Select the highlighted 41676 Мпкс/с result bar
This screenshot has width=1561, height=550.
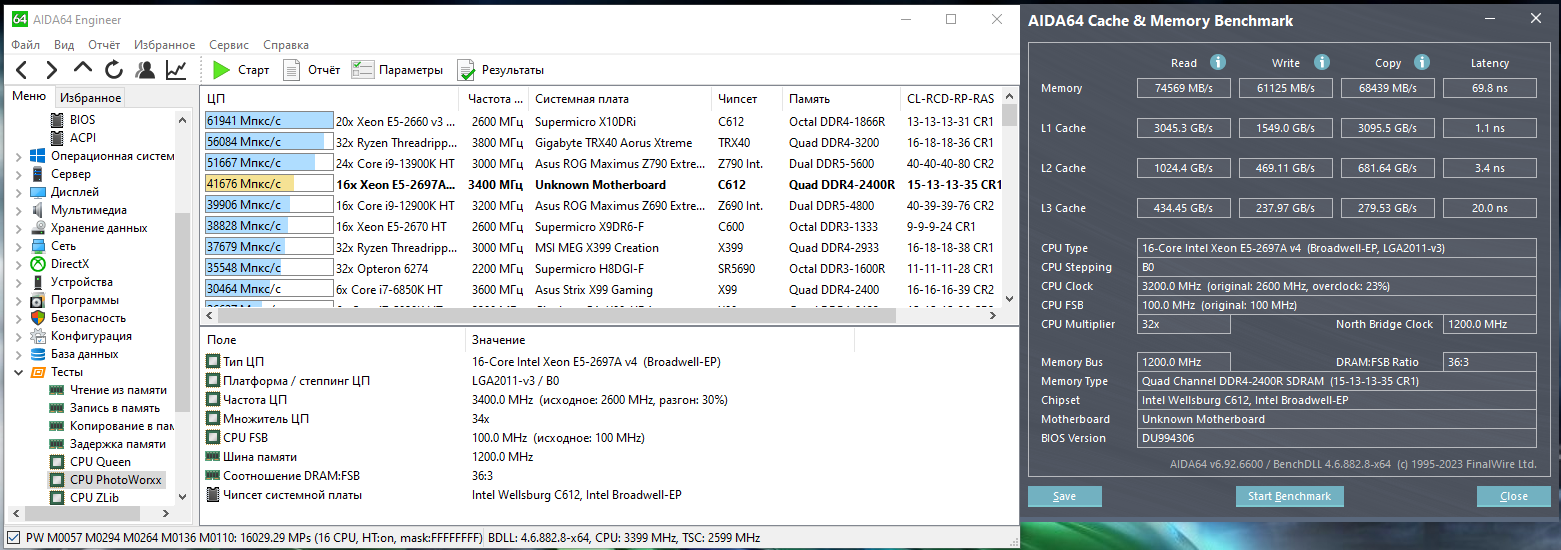point(269,184)
